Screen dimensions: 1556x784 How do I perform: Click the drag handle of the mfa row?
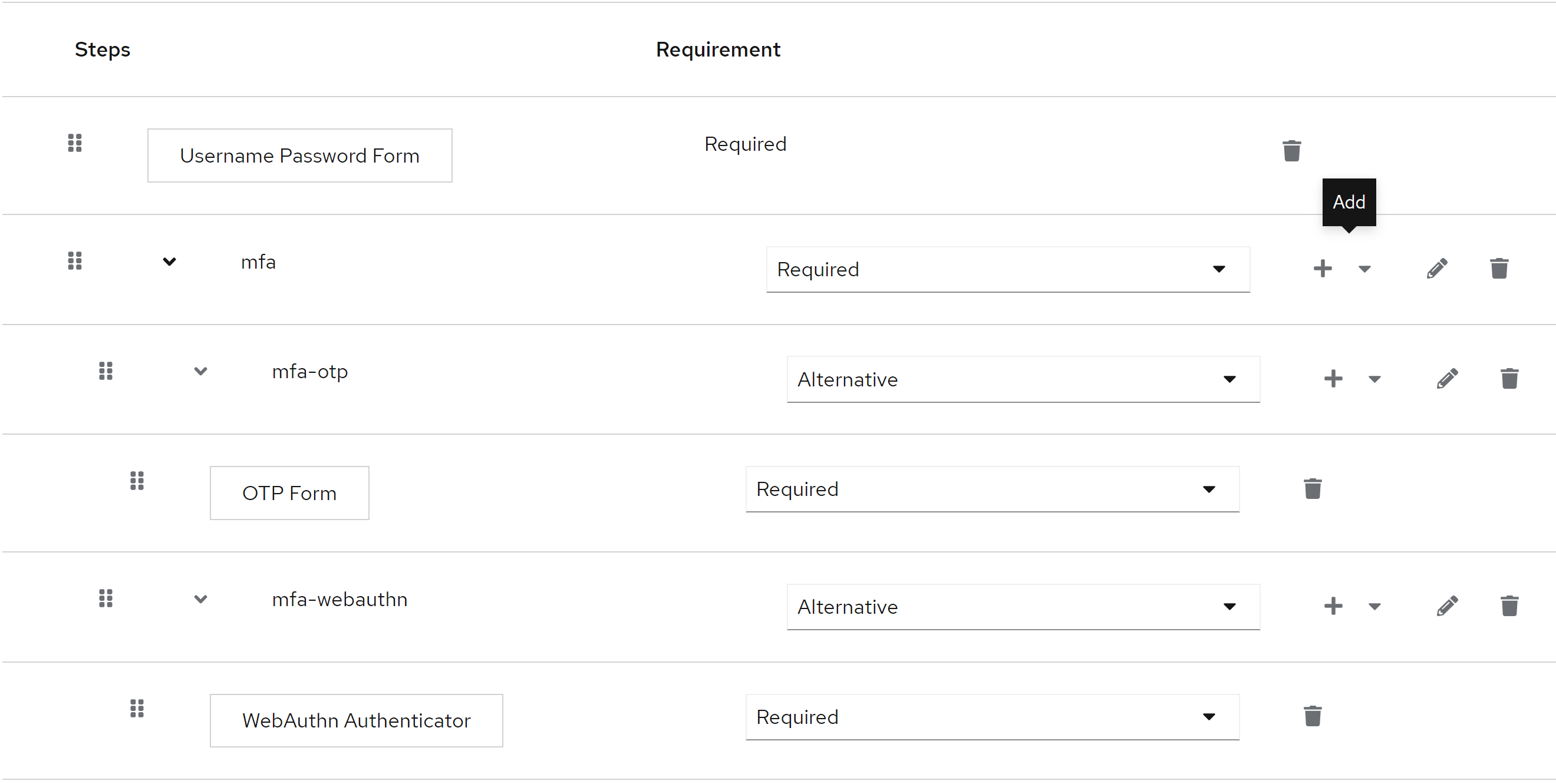click(75, 260)
